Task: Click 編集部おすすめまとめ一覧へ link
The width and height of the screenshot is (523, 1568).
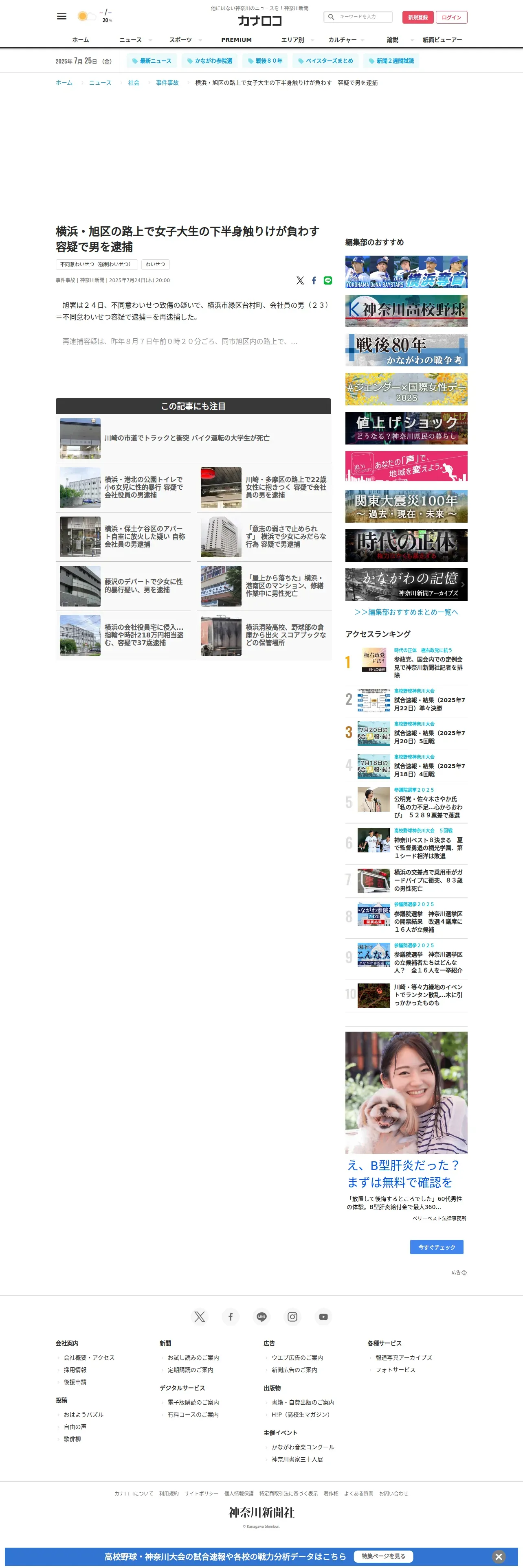Action: pos(406,612)
